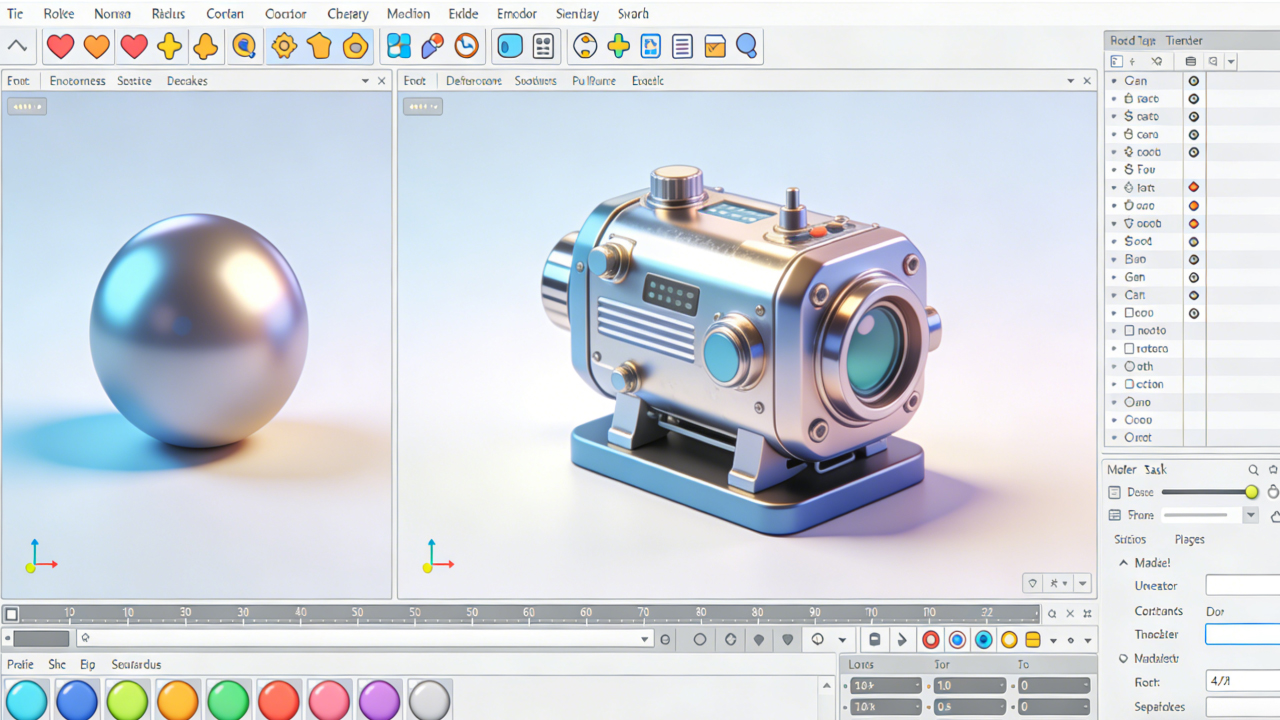The width and height of the screenshot is (1280, 720).
Task: Click the orange clock icon in toolbar
Action: click(x=466, y=46)
